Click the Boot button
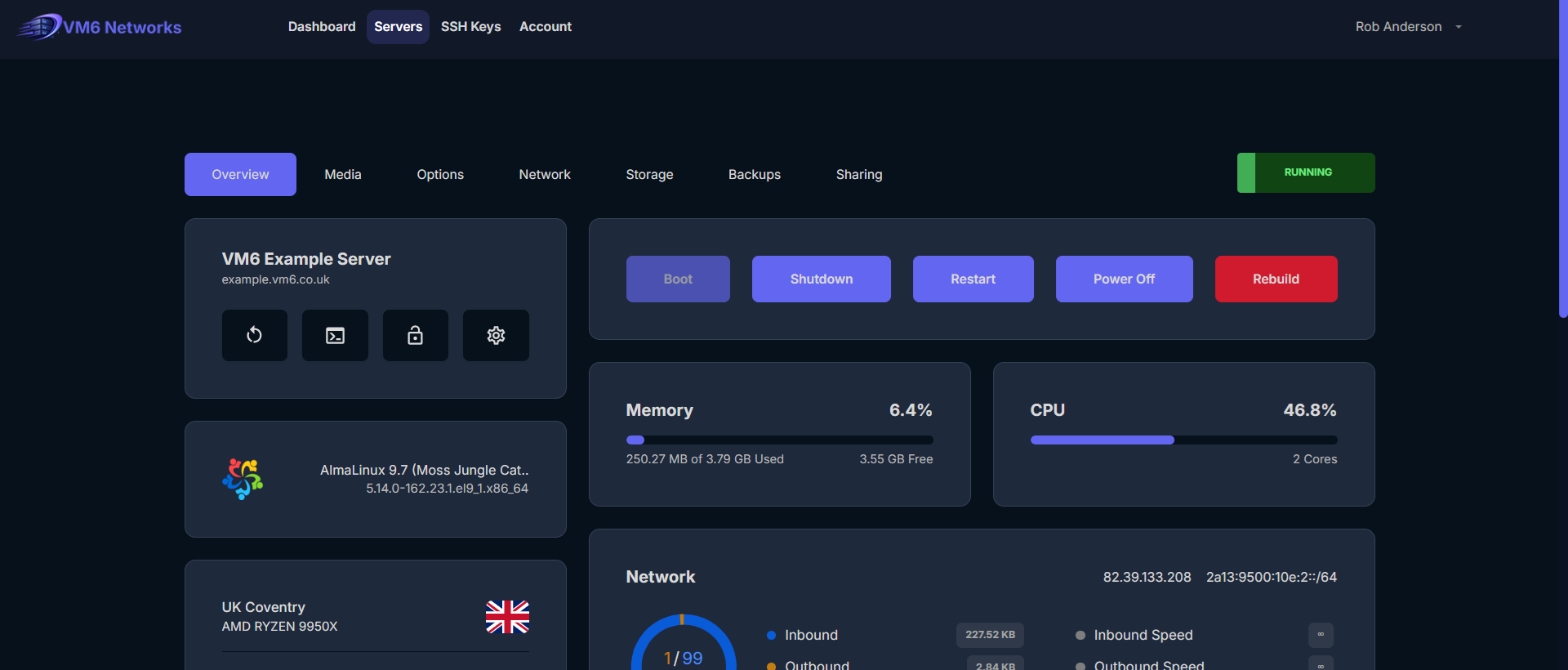Image resolution: width=1568 pixels, height=670 pixels. pos(678,279)
